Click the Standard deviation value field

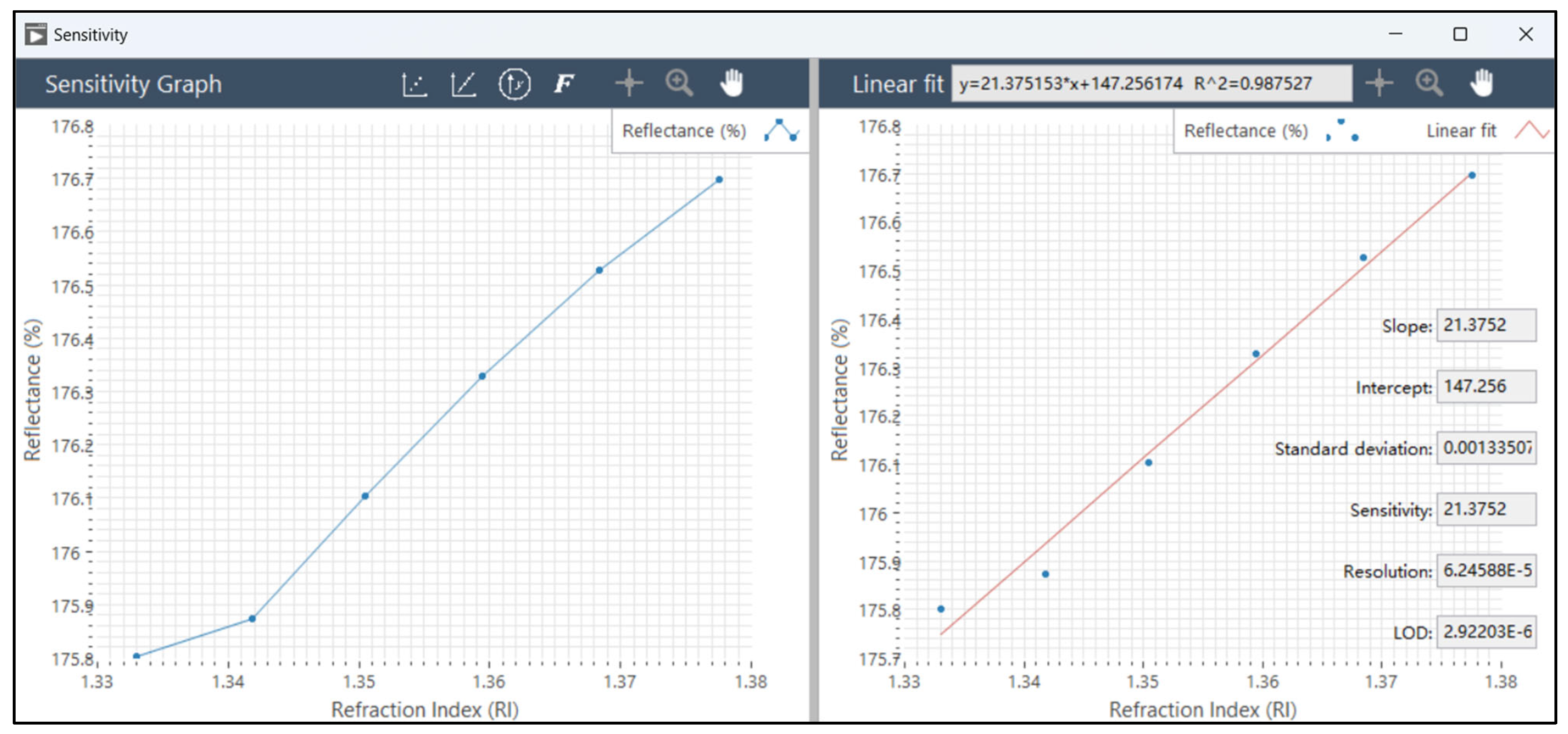point(1486,448)
